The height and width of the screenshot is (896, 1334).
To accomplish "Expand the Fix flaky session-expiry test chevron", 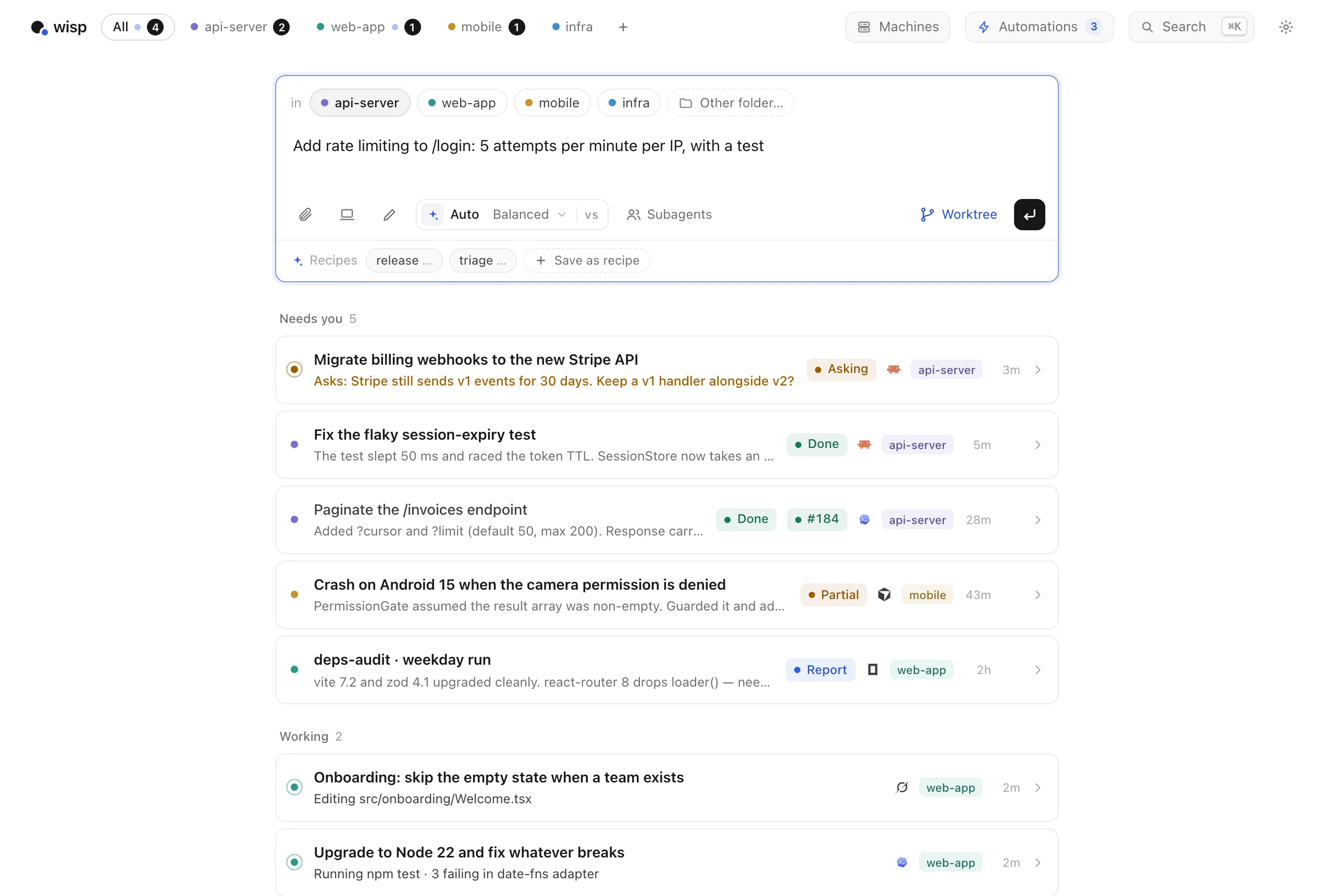I will 1038,444.
